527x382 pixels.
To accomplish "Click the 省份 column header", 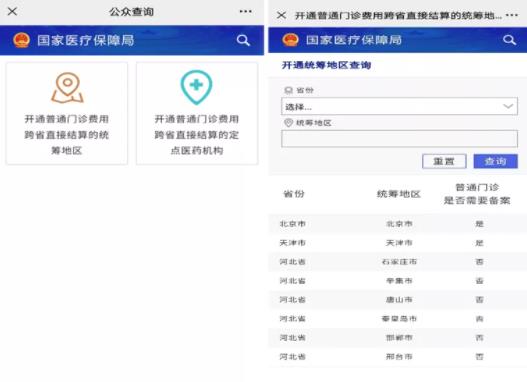I will [294, 194].
